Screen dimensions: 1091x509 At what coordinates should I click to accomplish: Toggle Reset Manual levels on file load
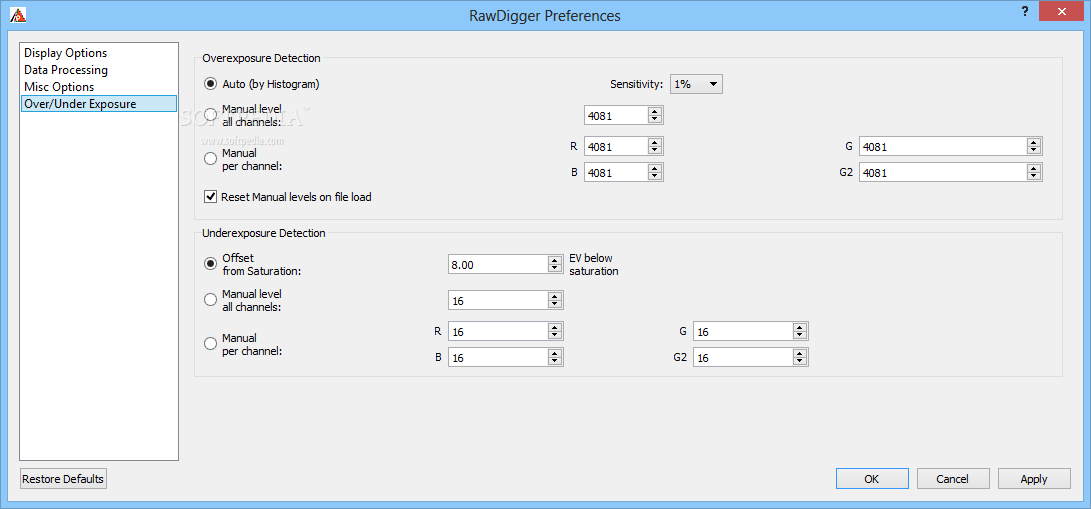point(211,197)
